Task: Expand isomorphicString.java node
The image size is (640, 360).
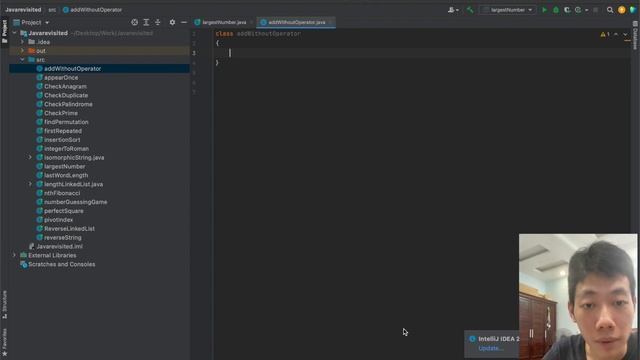Action: [30, 158]
